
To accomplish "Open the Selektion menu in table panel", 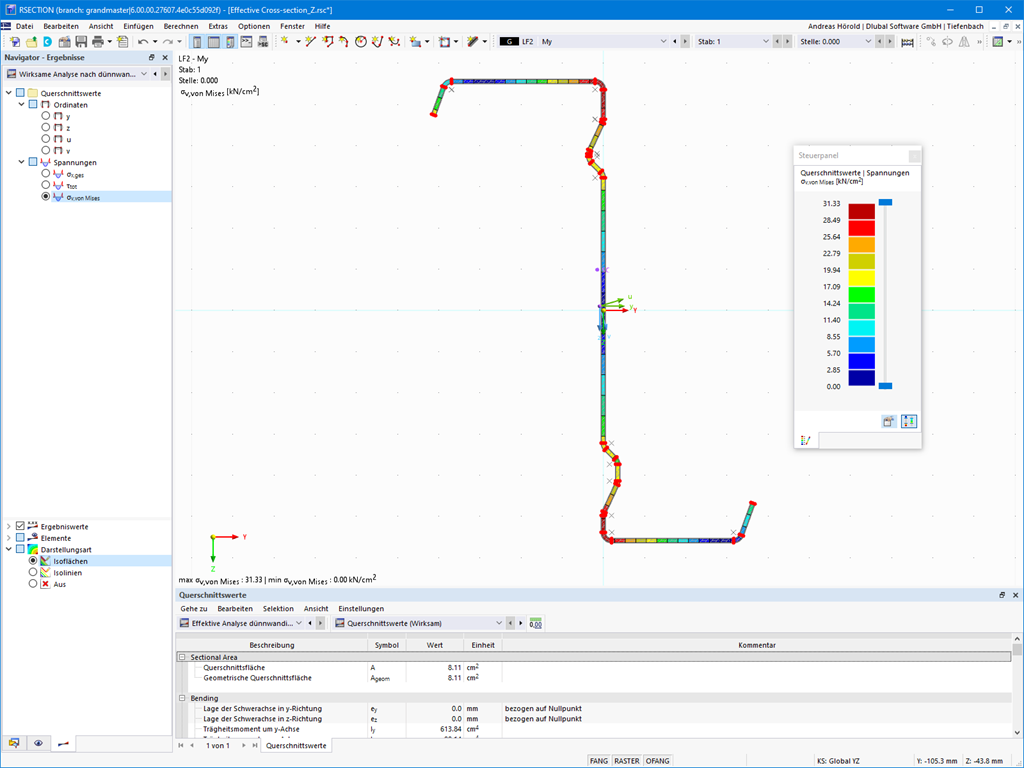I will [278, 609].
